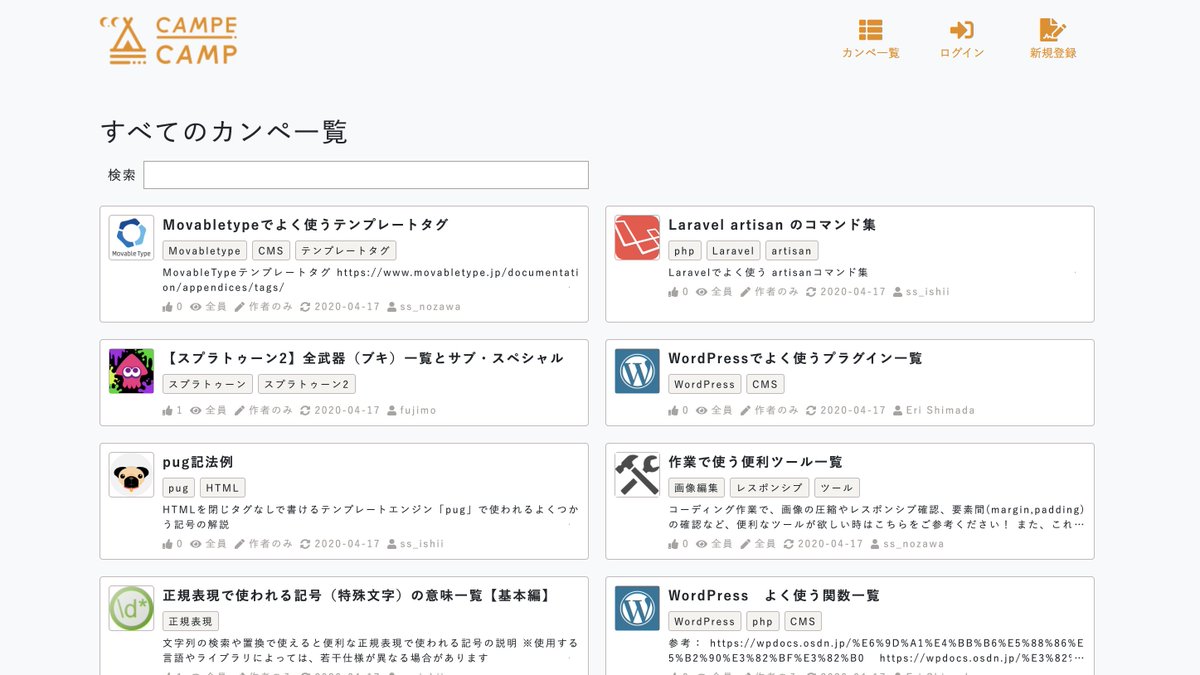Open the 新規登録 sign-up icon
The height and width of the screenshot is (675, 1200).
point(1053,30)
